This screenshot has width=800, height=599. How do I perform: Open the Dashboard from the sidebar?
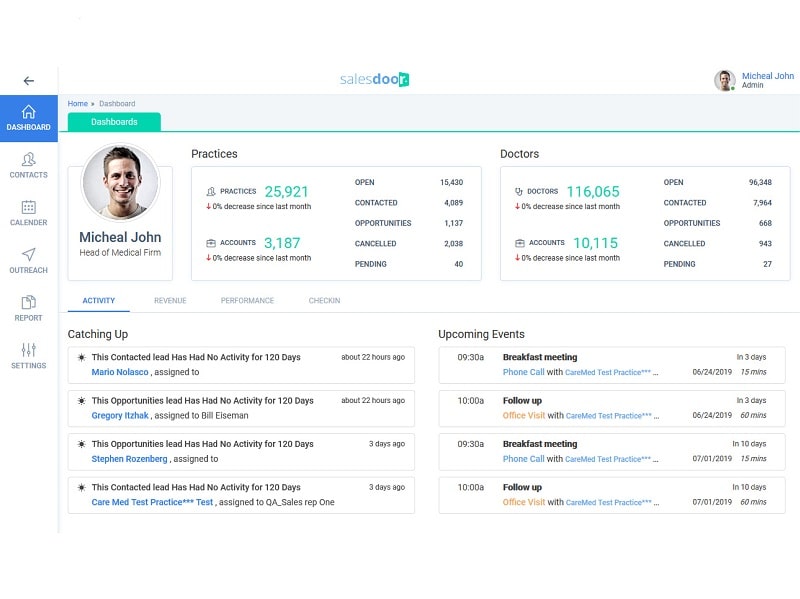tap(29, 116)
